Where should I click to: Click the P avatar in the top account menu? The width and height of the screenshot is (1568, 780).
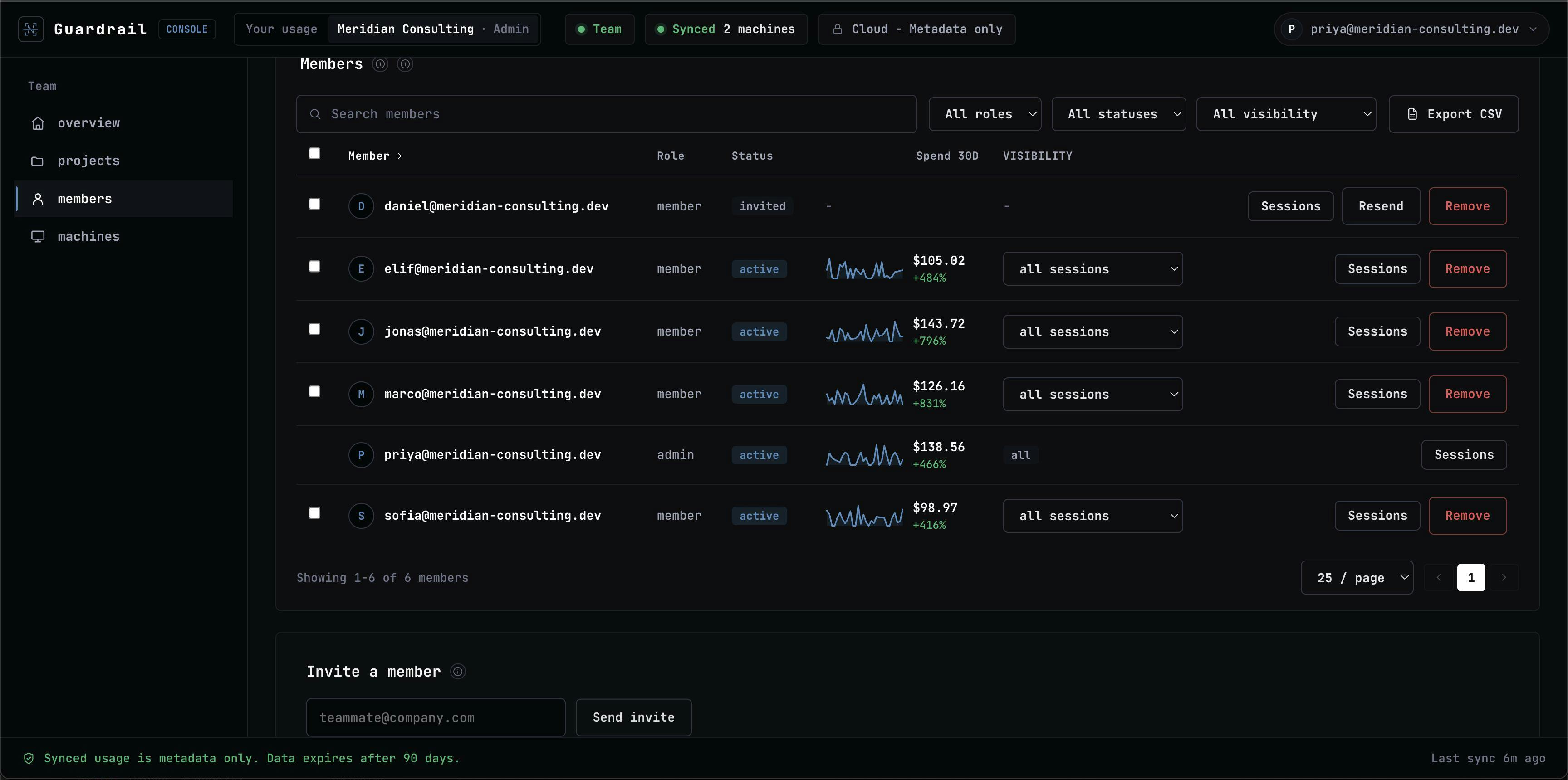pyautogui.click(x=1292, y=29)
